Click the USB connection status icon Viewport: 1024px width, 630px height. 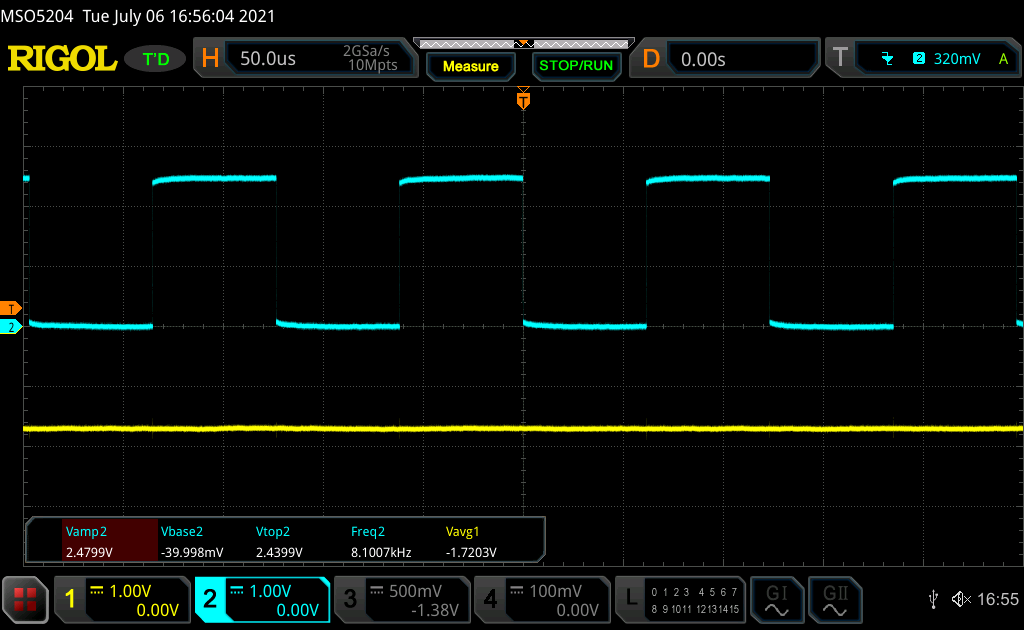[x=934, y=599]
